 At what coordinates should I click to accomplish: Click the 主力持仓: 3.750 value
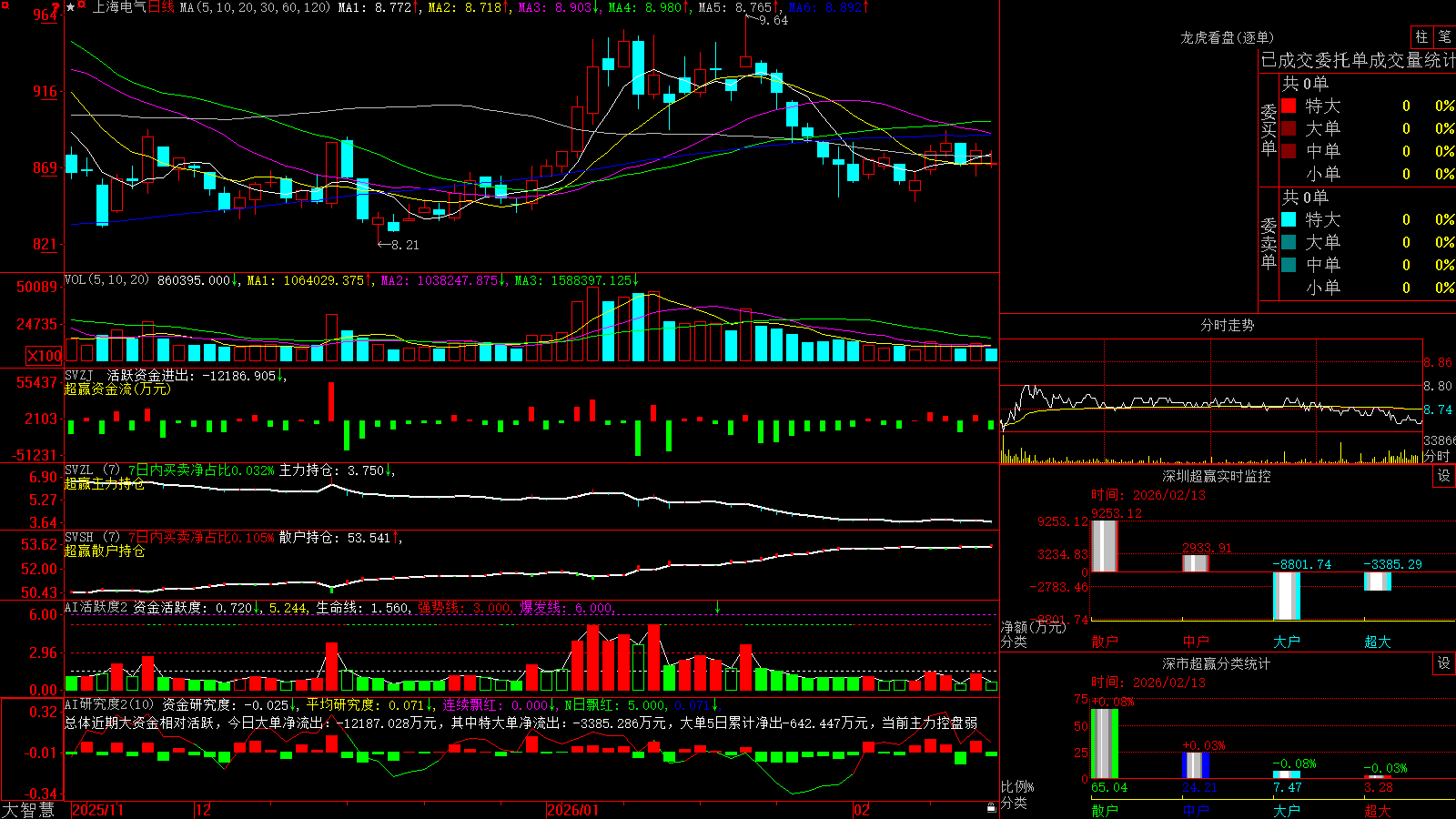[335, 470]
